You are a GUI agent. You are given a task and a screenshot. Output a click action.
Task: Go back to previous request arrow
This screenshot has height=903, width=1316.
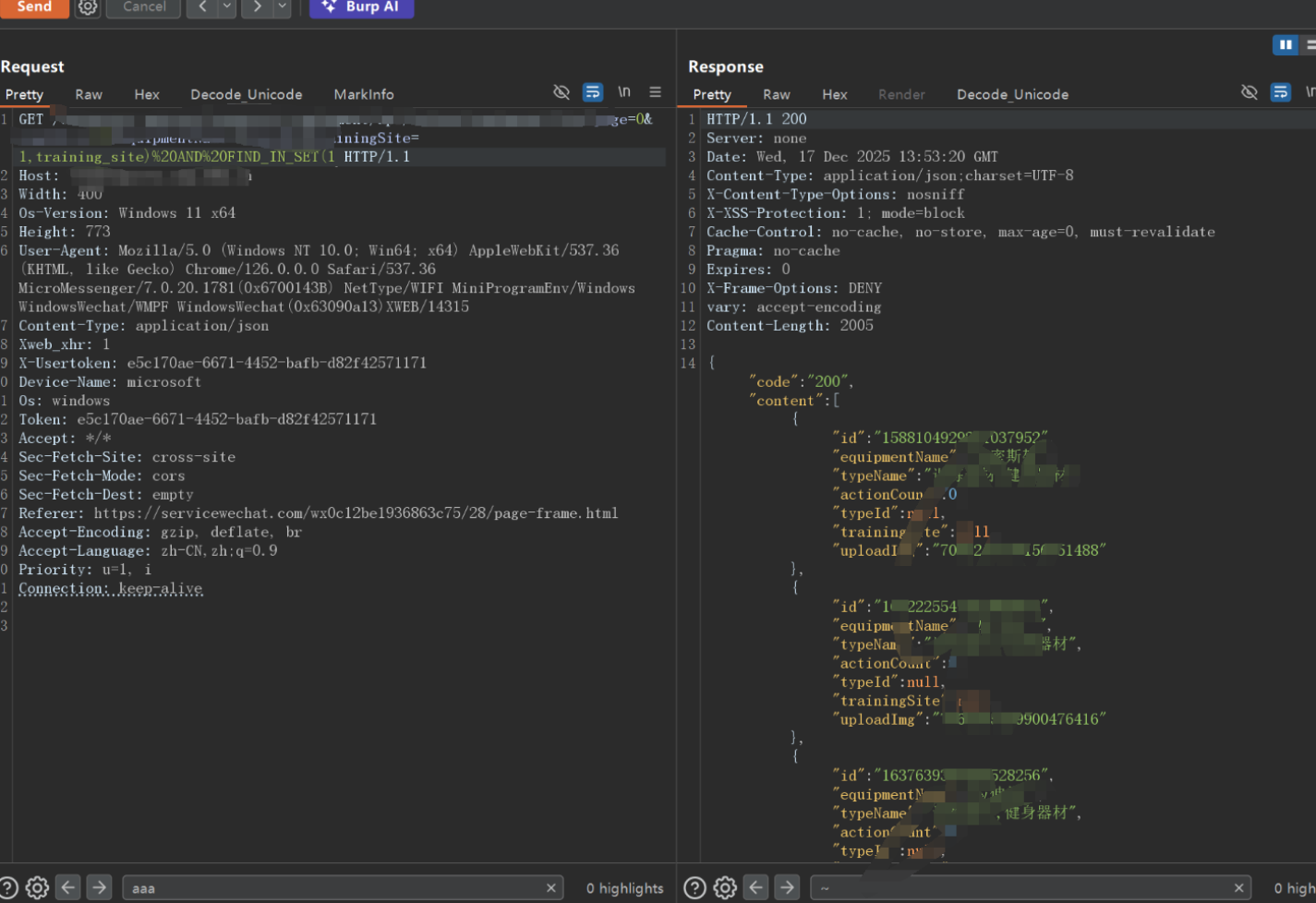[x=201, y=7]
